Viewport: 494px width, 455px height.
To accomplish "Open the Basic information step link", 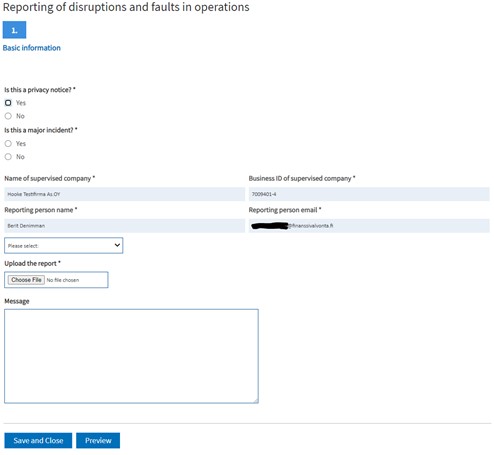I will point(32,48).
